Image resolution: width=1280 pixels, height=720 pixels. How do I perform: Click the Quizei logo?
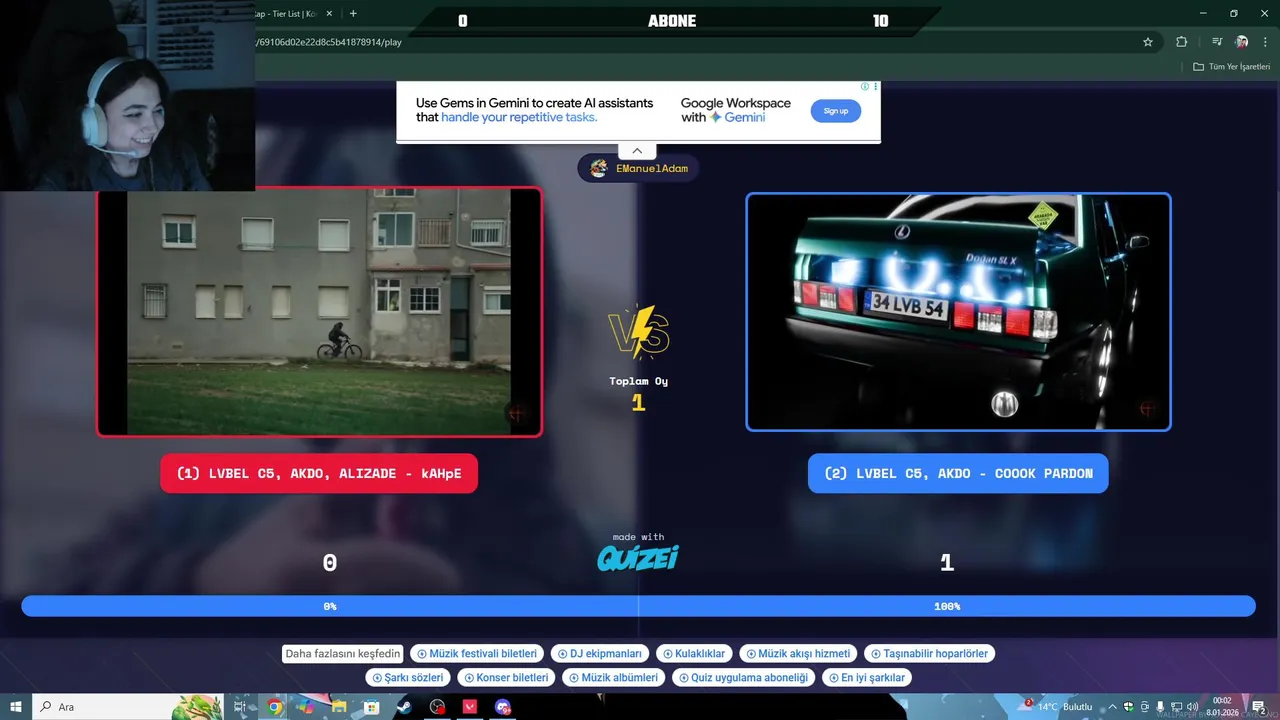[638, 557]
